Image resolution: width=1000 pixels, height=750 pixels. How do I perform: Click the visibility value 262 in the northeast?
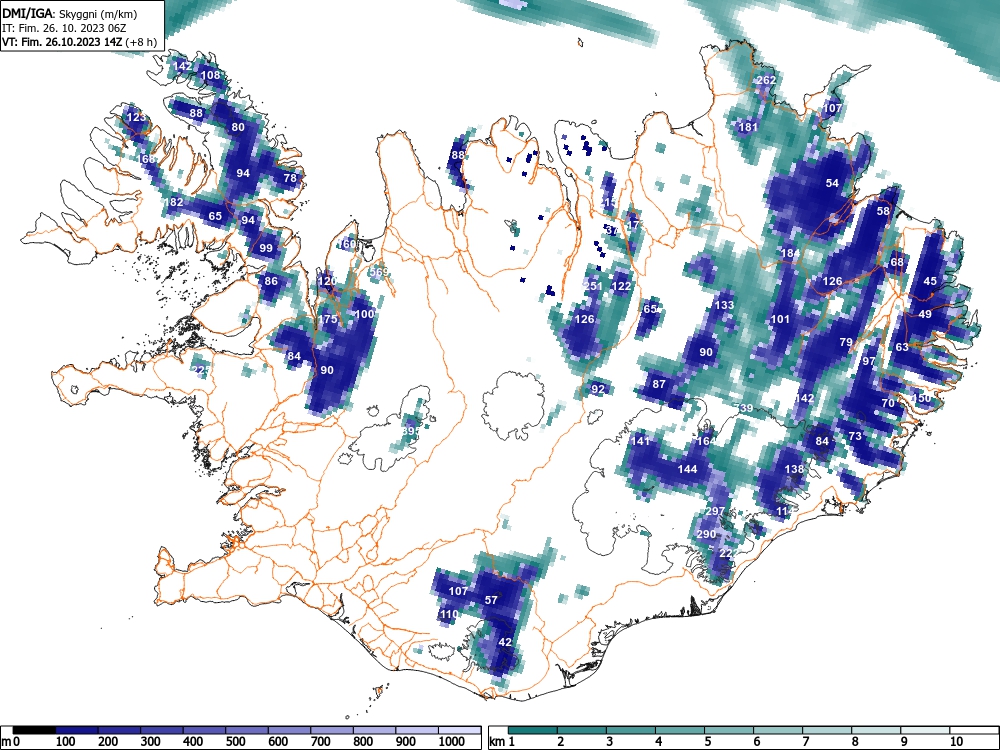click(766, 80)
